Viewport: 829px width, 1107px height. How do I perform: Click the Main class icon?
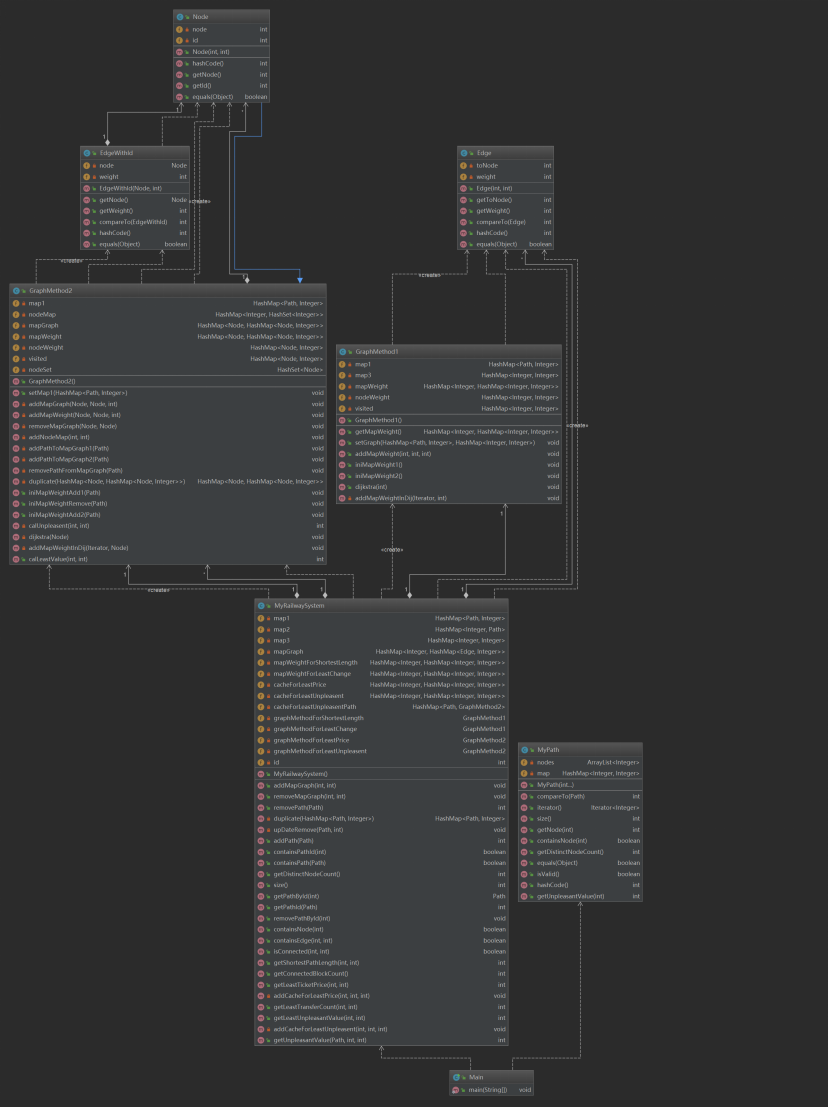pos(456,1077)
